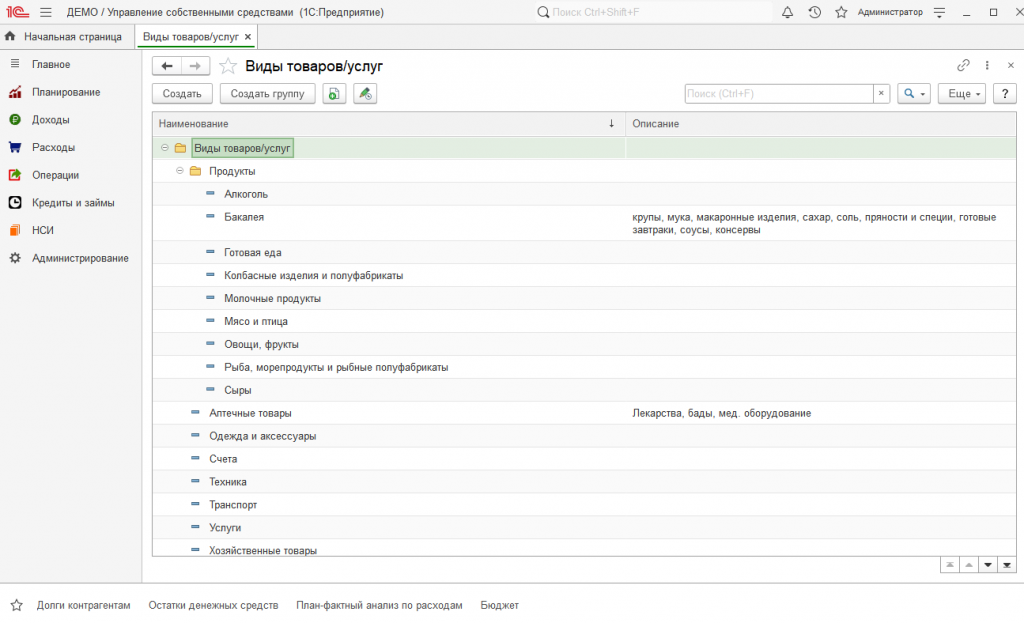The height and width of the screenshot is (623, 1024).
Task: Click the Описание column header
Action: (820, 123)
